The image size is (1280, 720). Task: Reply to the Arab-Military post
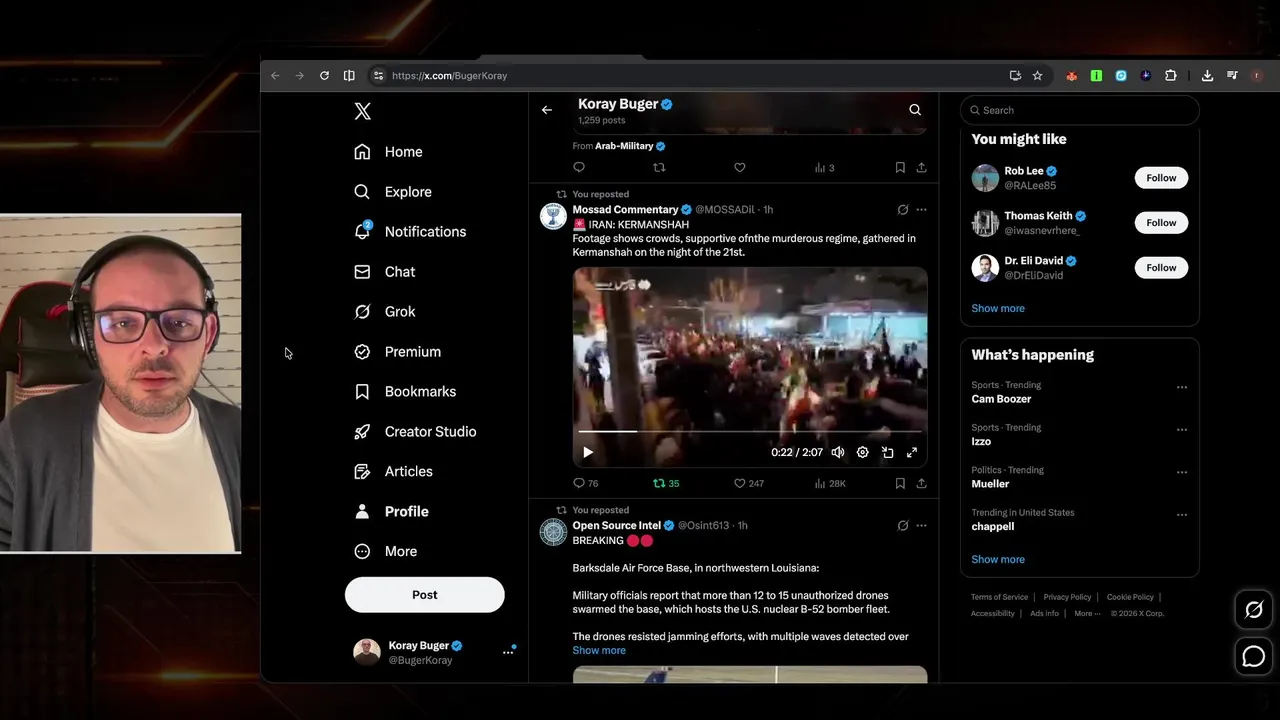579,168
